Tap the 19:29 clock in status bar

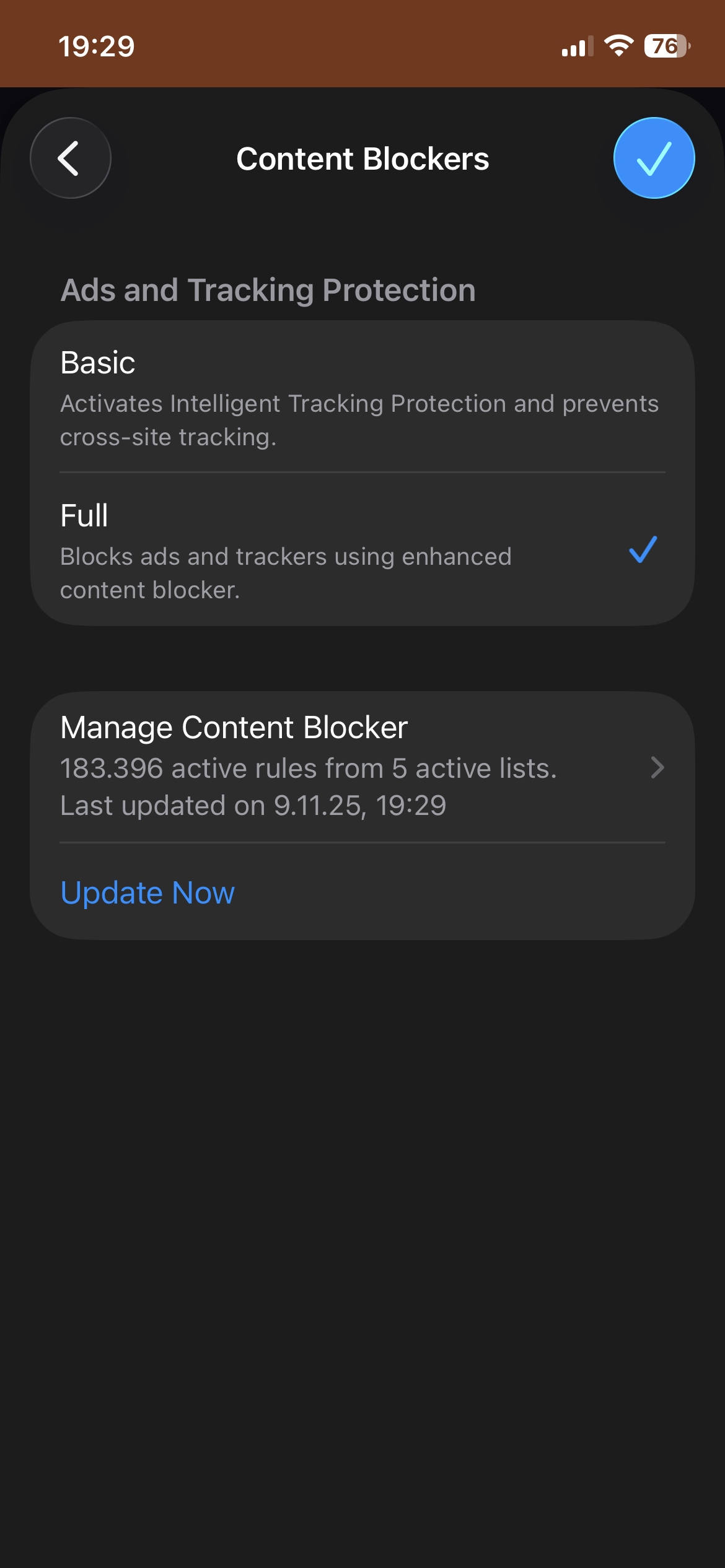coord(97,46)
